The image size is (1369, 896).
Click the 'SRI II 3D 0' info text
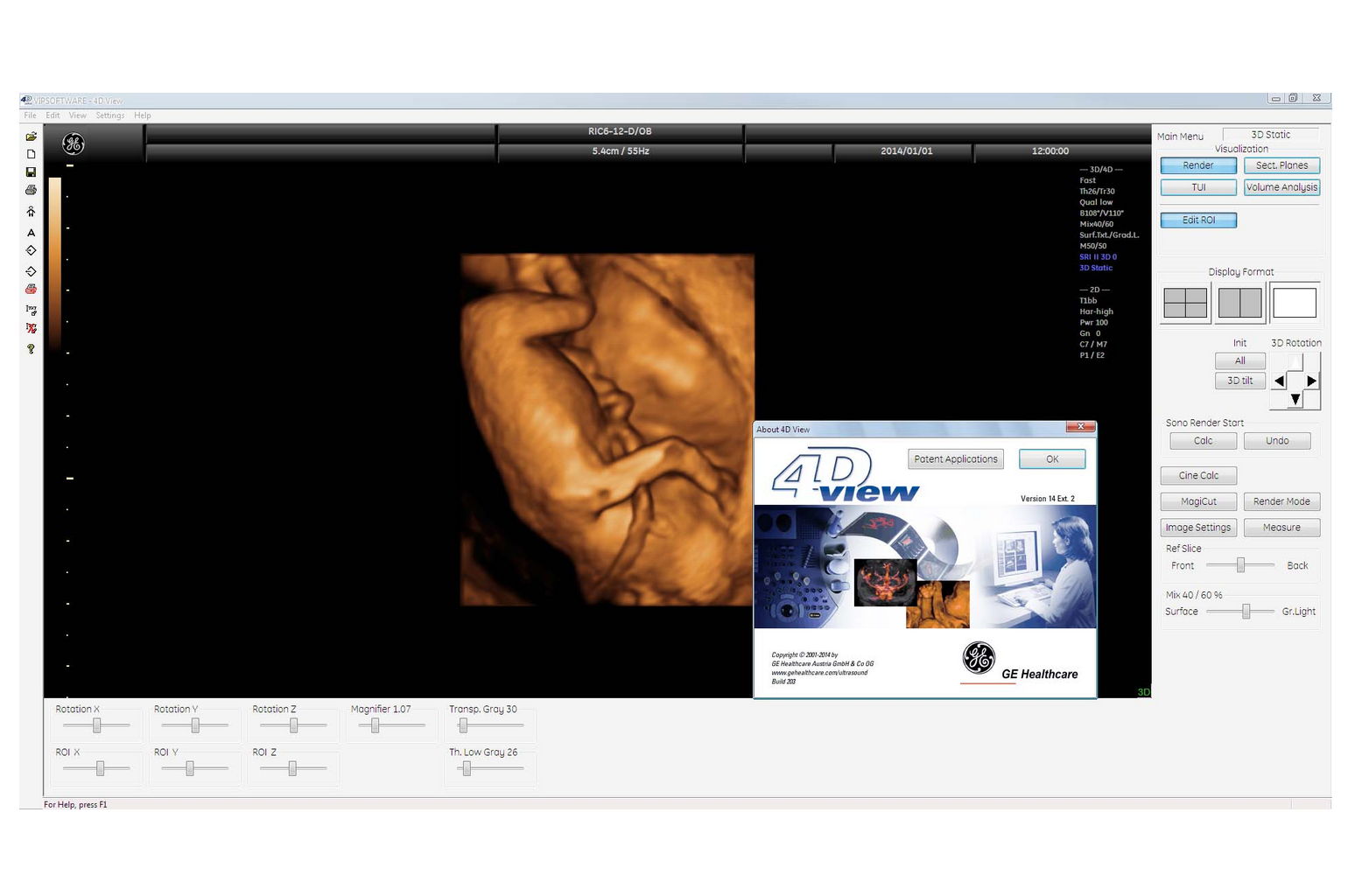tap(1098, 257)
